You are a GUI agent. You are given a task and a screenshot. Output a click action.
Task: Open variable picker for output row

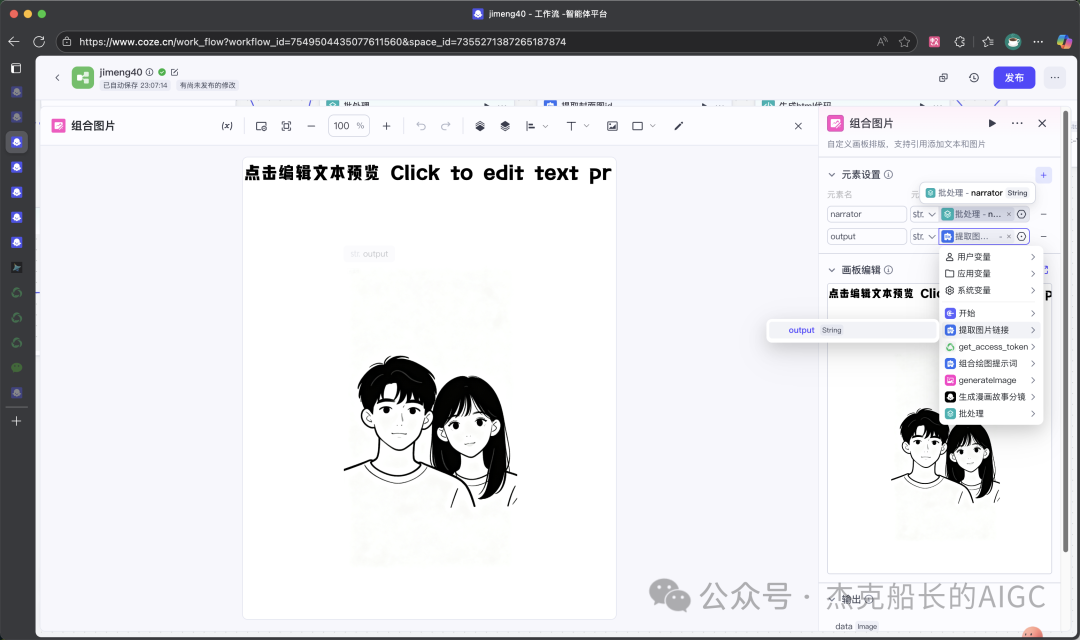click(1021, 236)
